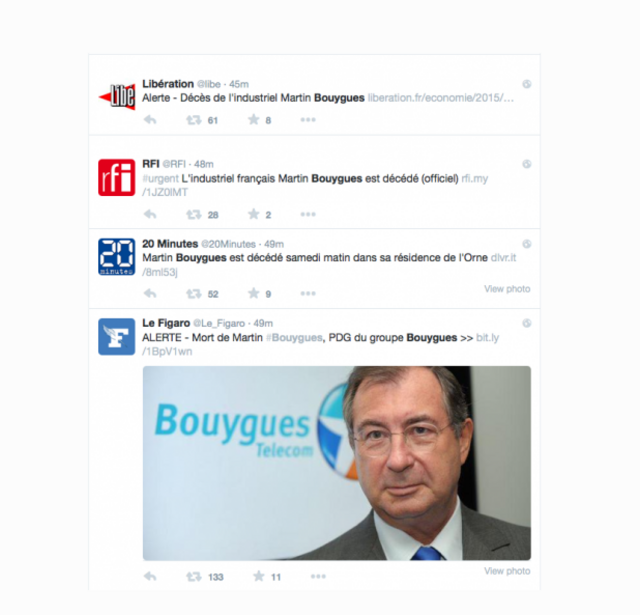Open the @20Minutes handle
Screen dimensions: 640x615
point(228,244)
